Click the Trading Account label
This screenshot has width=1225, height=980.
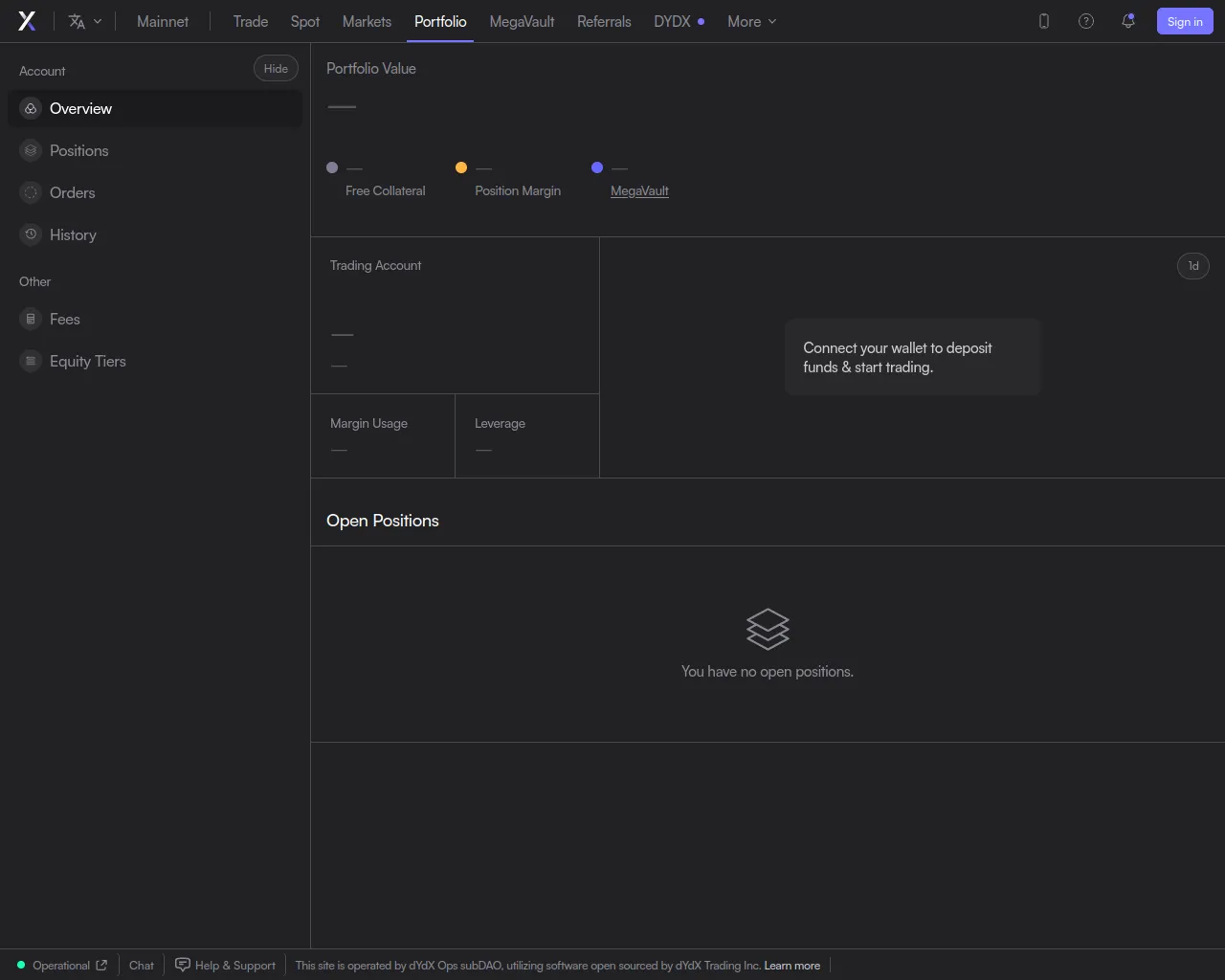pyautogui.click(x=375, y=265)
